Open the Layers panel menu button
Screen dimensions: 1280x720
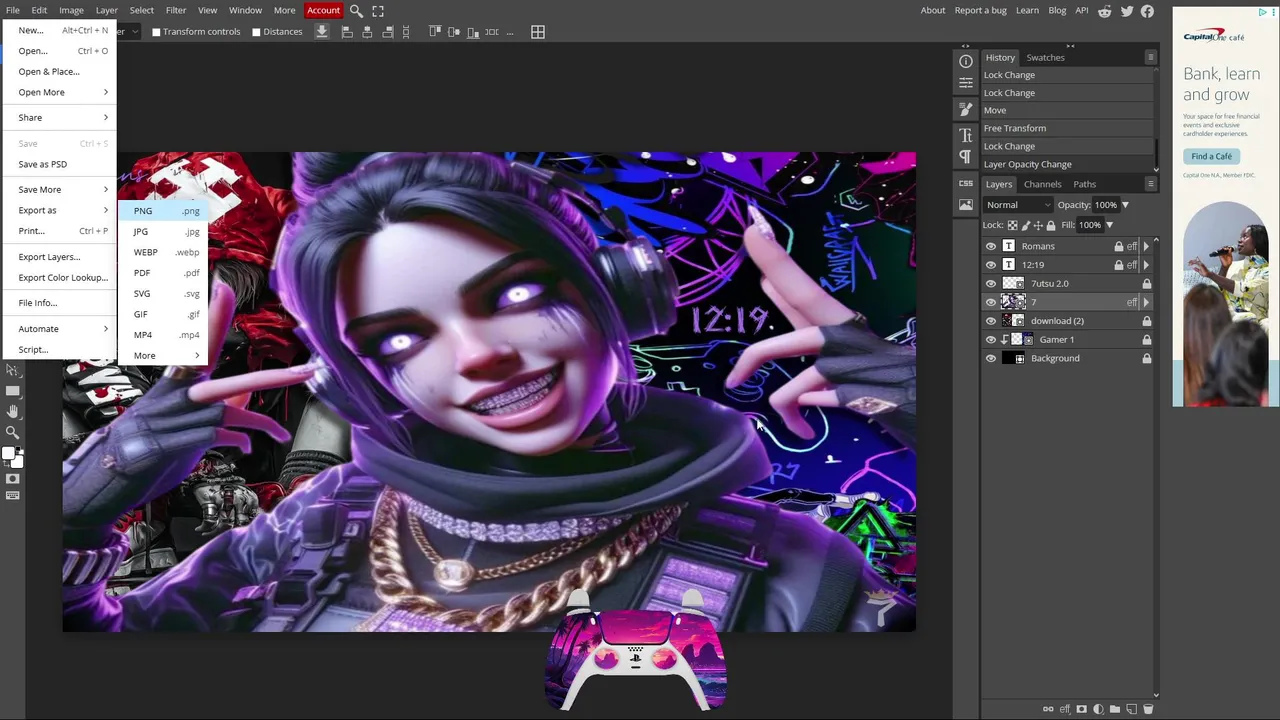tap(1151, 184)
